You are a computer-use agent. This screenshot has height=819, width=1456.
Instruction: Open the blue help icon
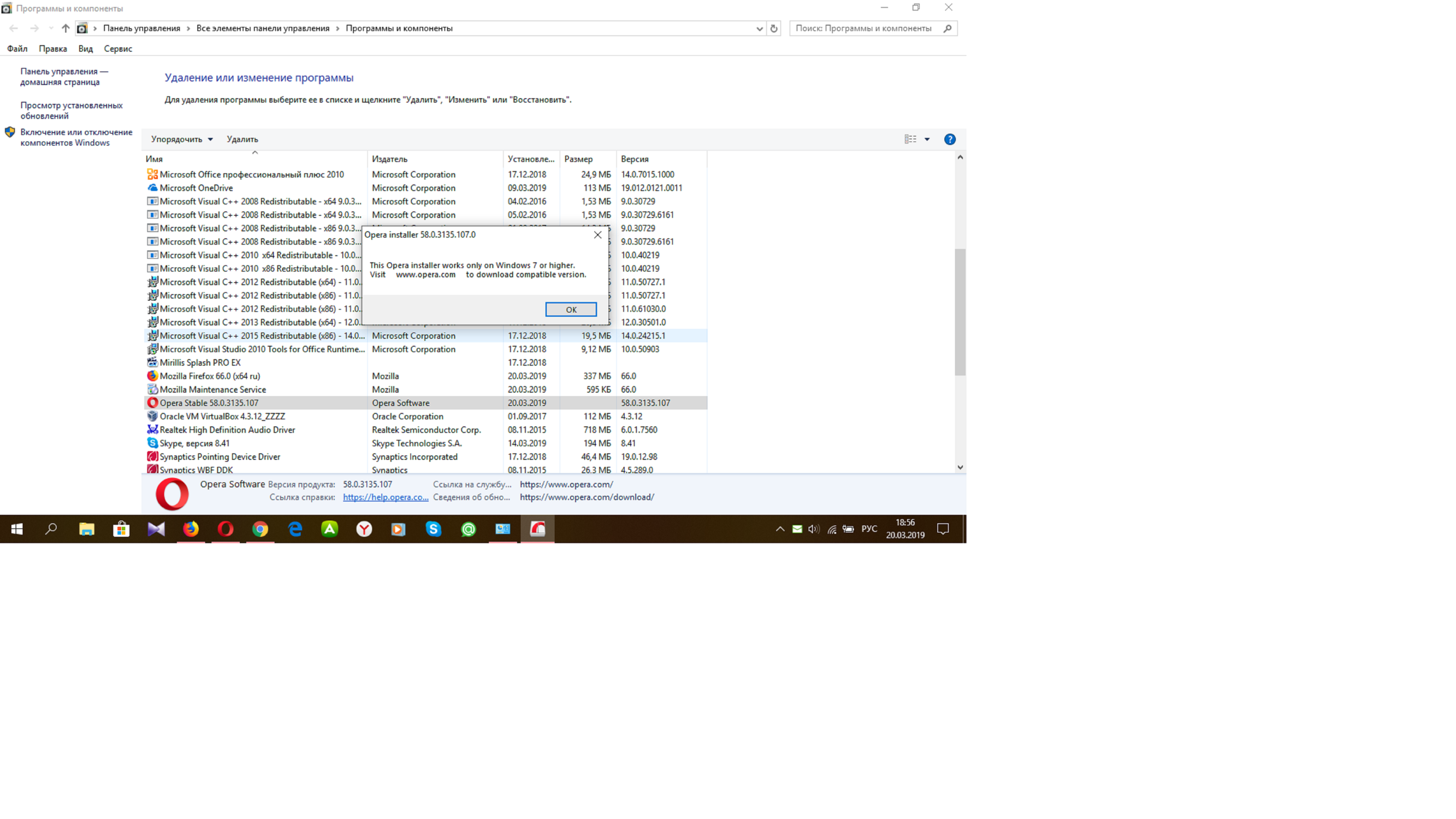tap(950, 139)
